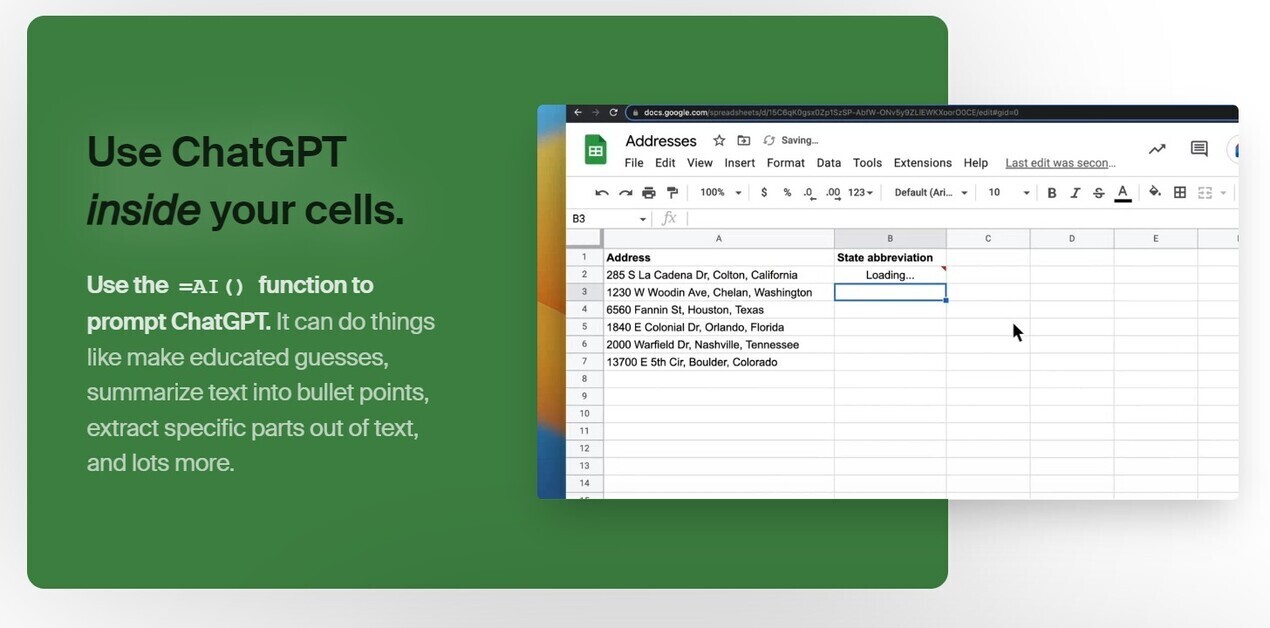Open the font size 10 dropdown
This screenshot has width=1270, height=628.
[1008, 193]
